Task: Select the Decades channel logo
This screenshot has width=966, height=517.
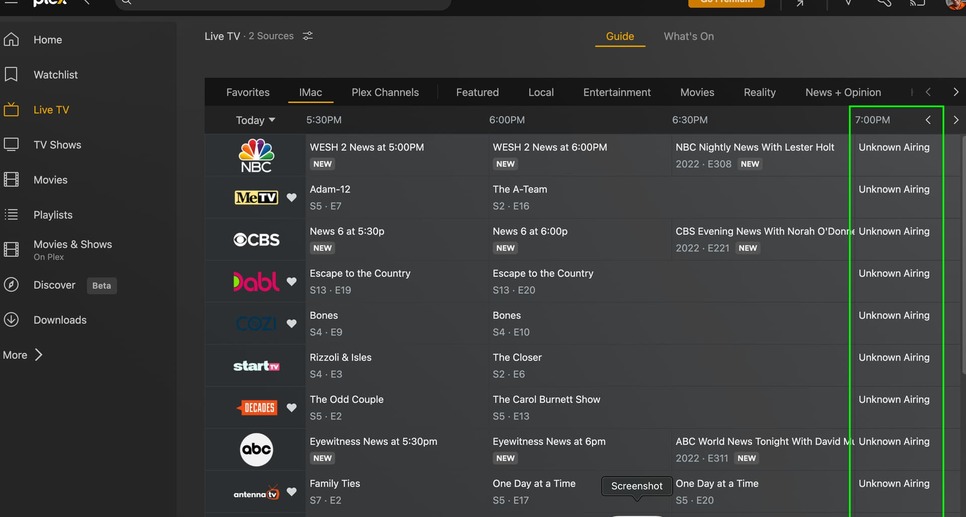Action: click(x=257, y=407)
